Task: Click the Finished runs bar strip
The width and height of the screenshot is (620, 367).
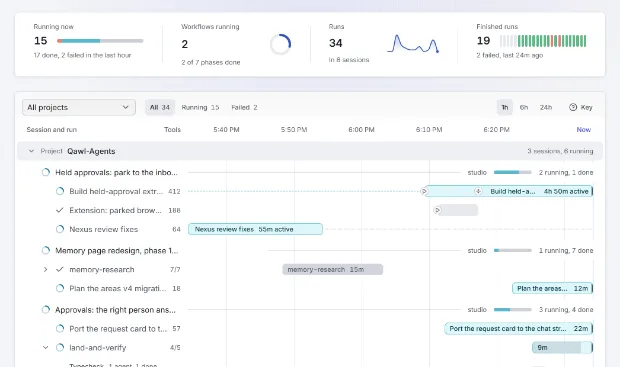Action: [543, 41]
